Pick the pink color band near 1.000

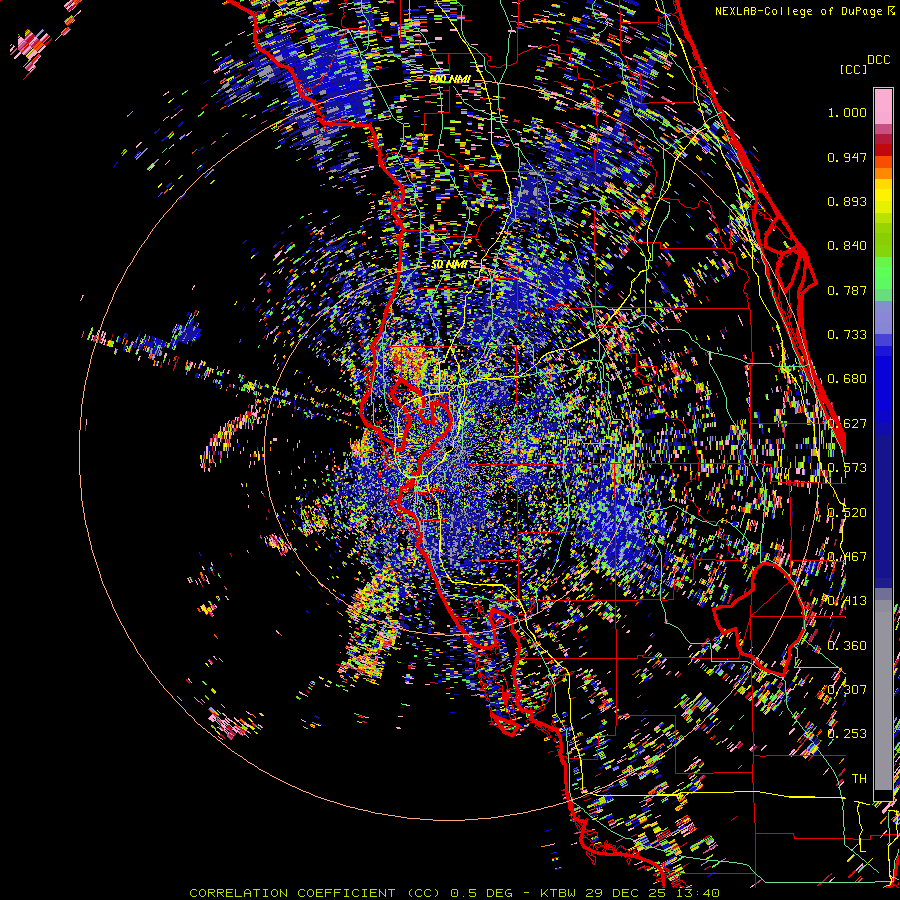883,107
